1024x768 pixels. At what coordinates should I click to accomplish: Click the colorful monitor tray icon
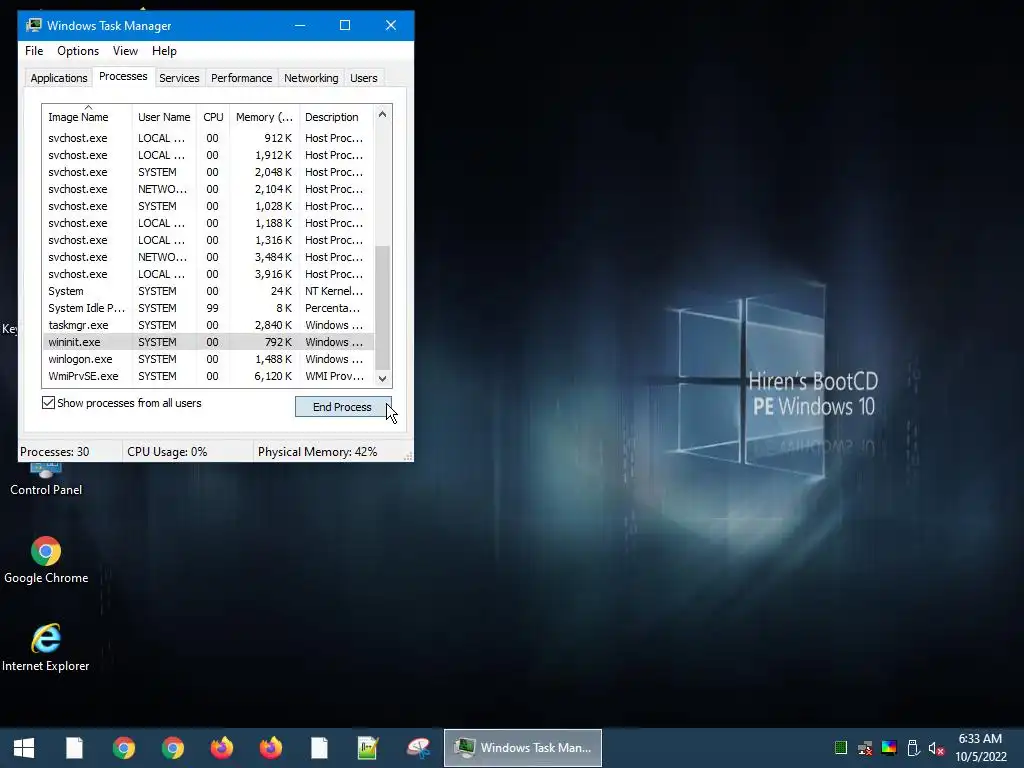[x=889, y=748]
